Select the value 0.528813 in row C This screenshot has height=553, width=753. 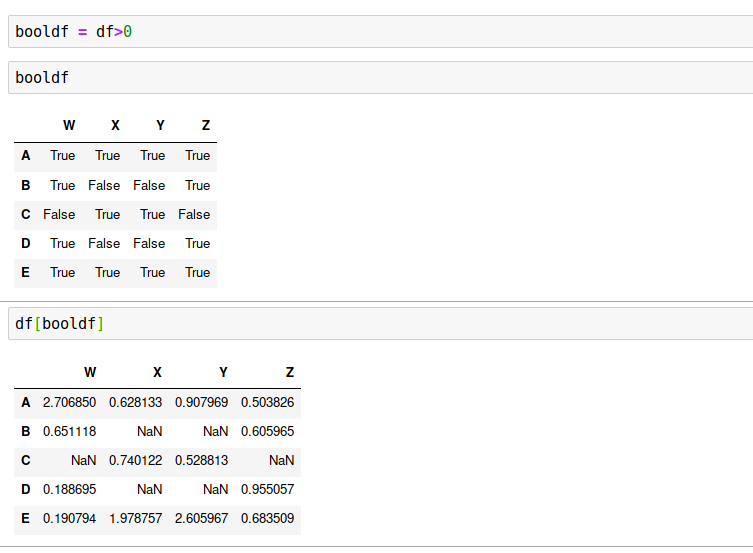[x=202, y=460]
